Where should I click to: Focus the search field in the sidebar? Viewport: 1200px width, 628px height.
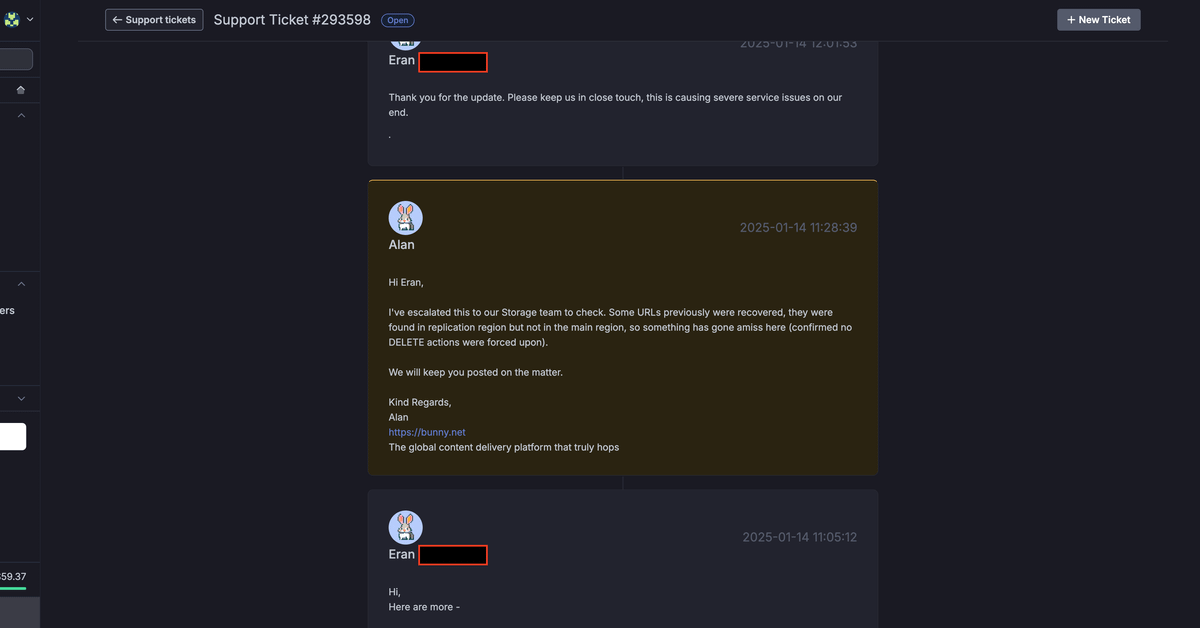(16, 60)
